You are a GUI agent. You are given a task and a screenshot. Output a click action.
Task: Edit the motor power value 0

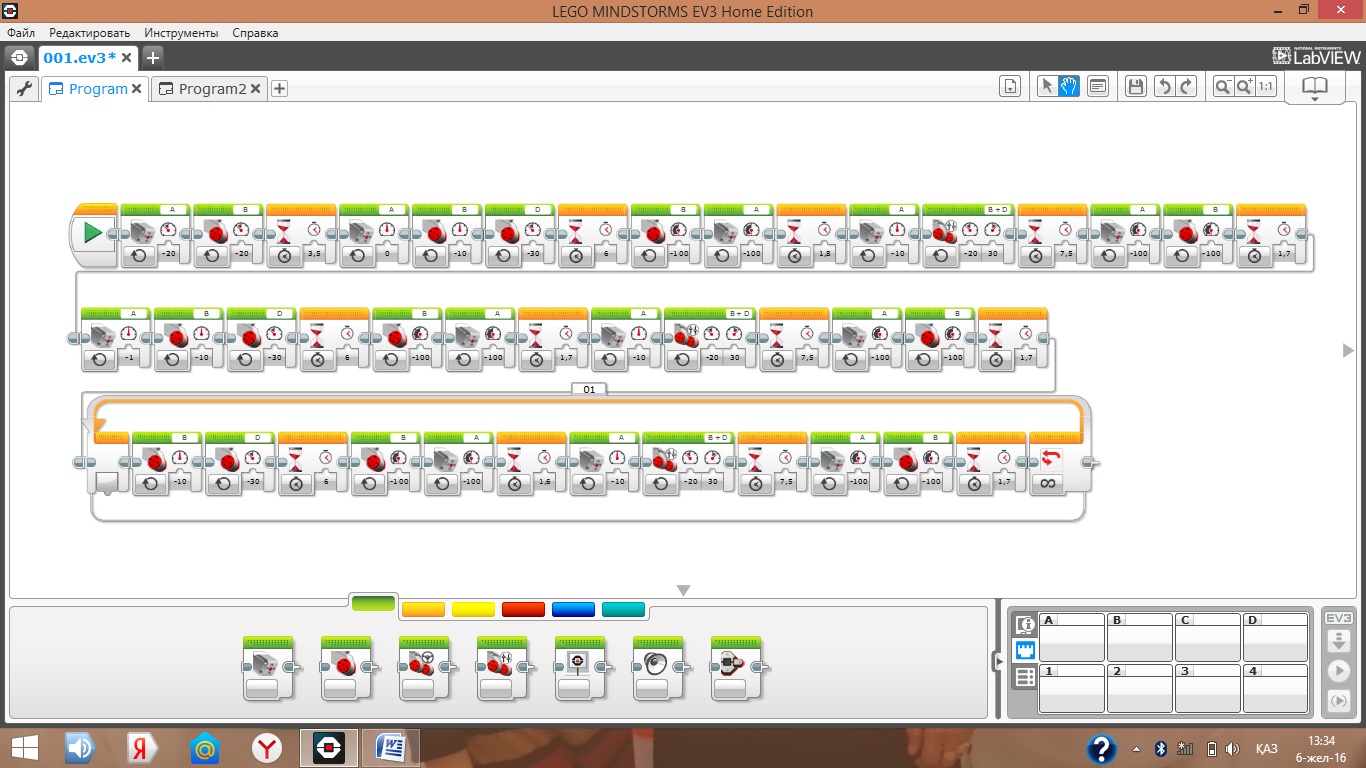pos(386,255)
